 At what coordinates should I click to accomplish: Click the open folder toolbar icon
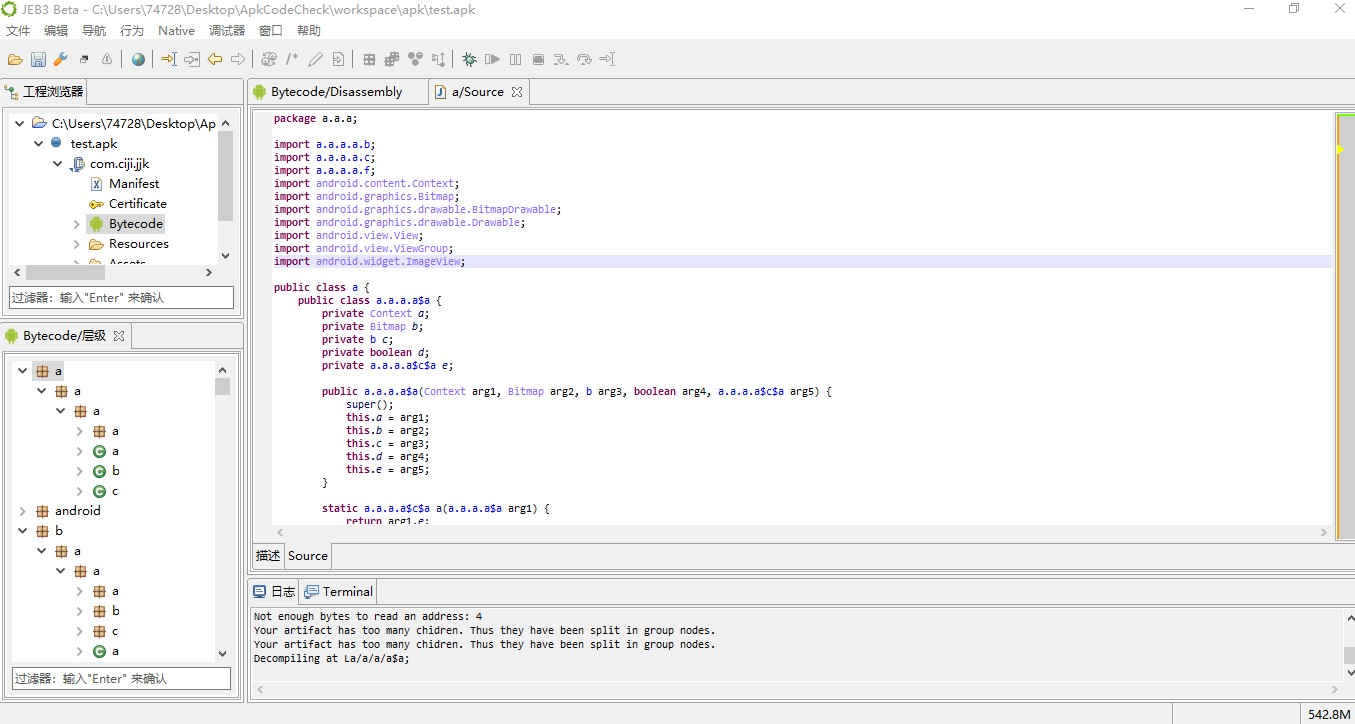(15, 59)
